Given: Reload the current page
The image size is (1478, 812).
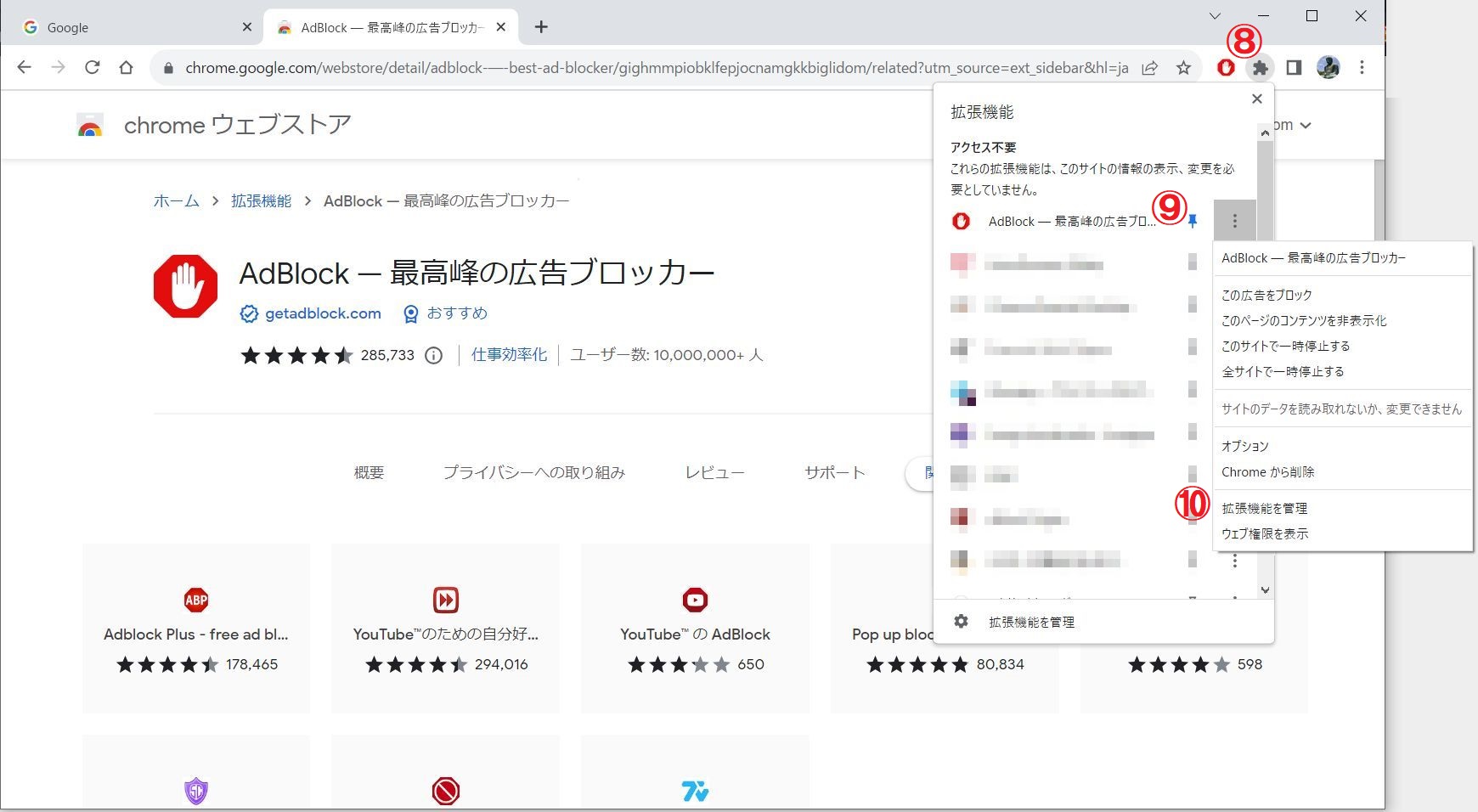Looking at the screenshot, I should point(92,67).
